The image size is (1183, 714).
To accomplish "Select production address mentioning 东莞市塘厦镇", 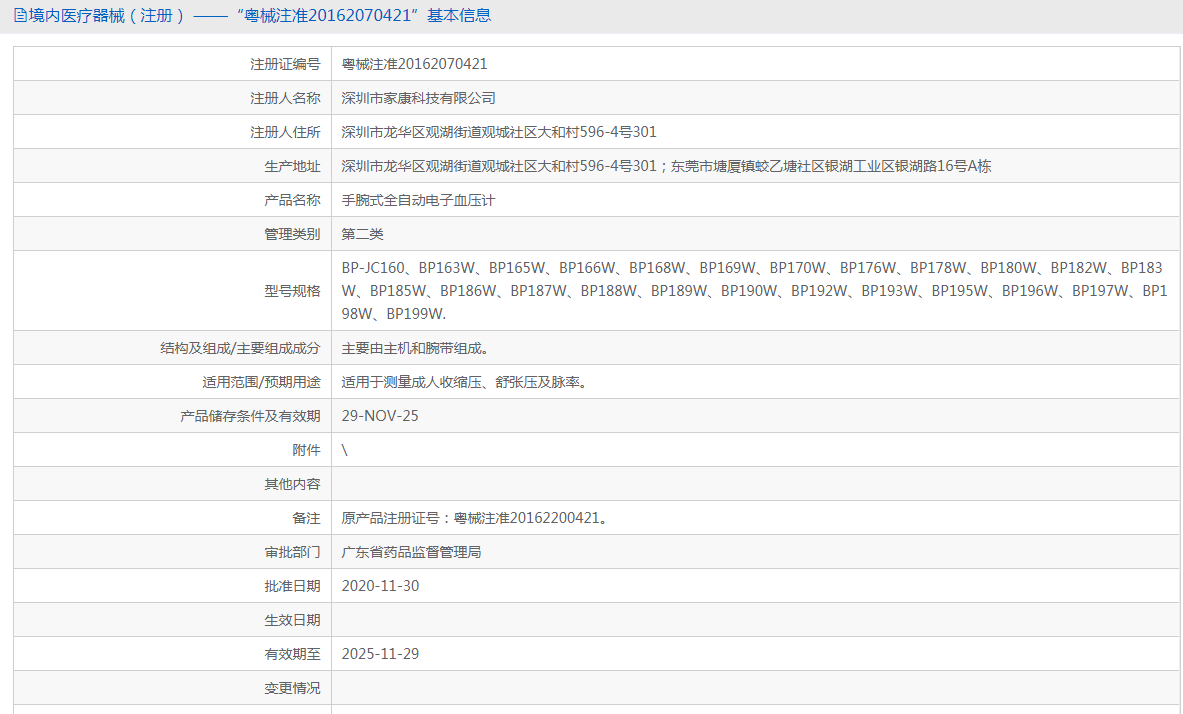I will tap(666, 166).
